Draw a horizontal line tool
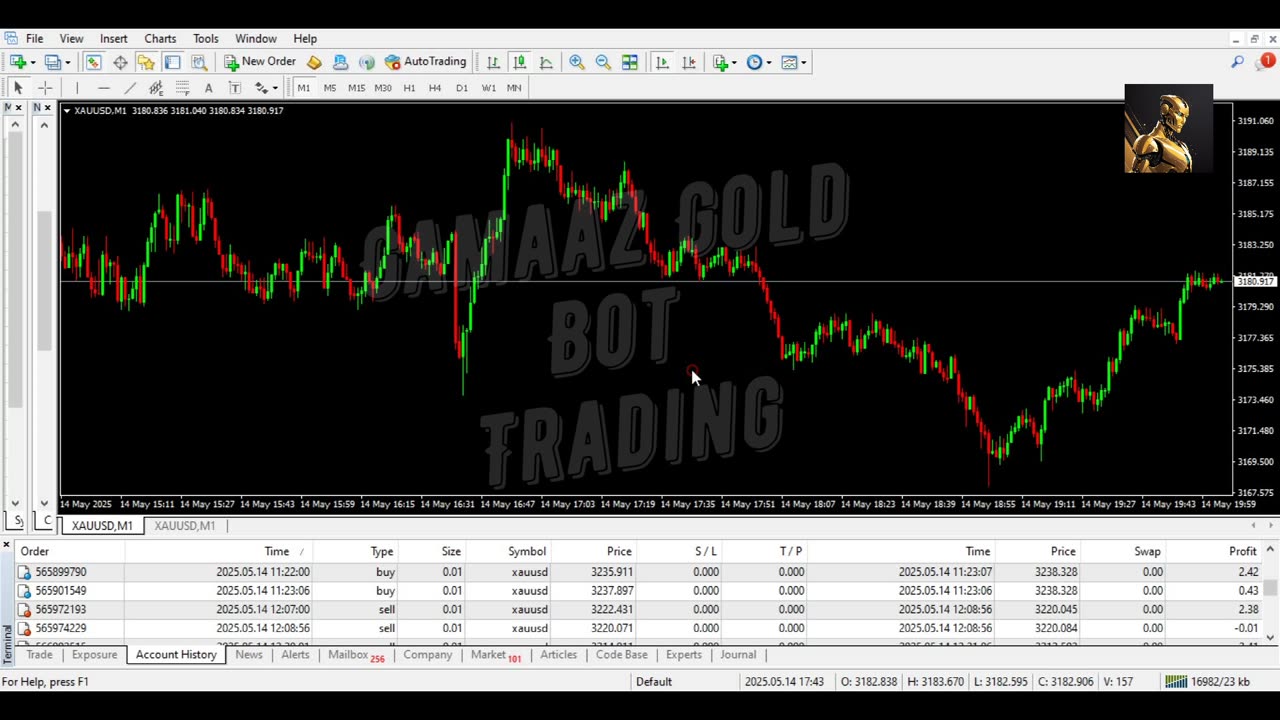This screenshot has width=1280, height=720. [103, 88]
